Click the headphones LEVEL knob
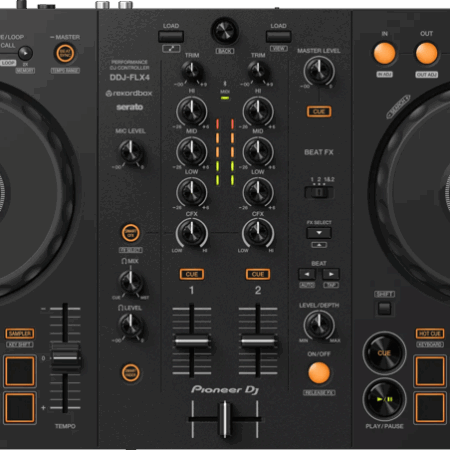Image resolution: width=450 pixels, height=450 pixels. point(131,325)
